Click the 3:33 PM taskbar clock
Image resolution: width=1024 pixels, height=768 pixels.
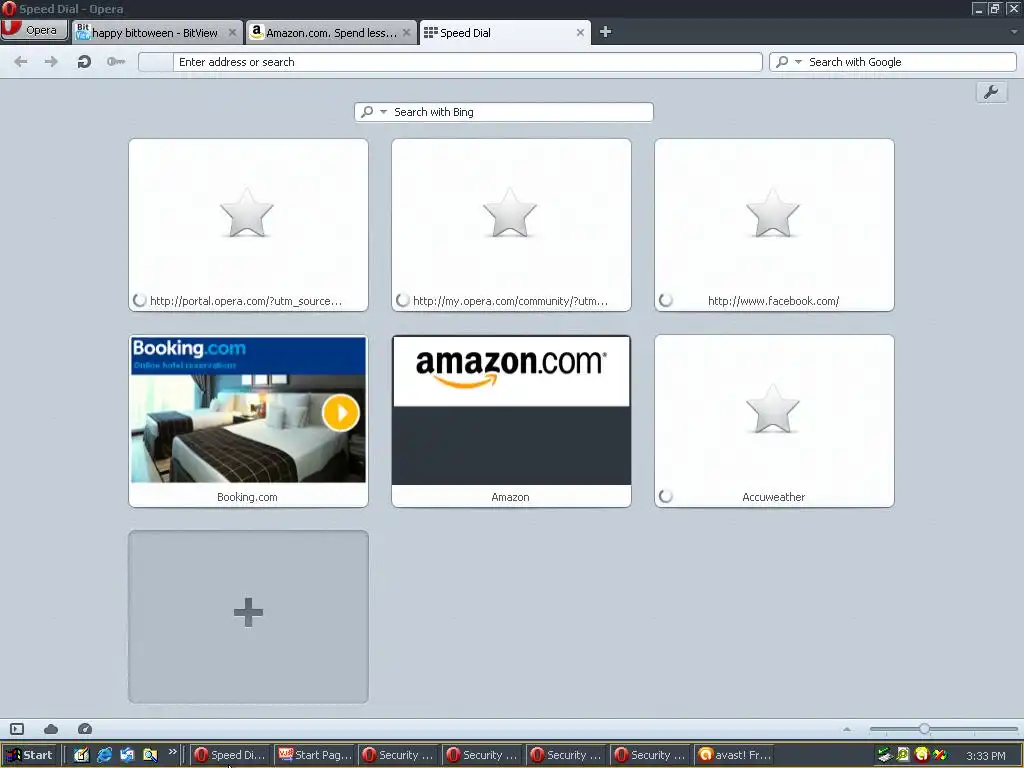(985, 756)
